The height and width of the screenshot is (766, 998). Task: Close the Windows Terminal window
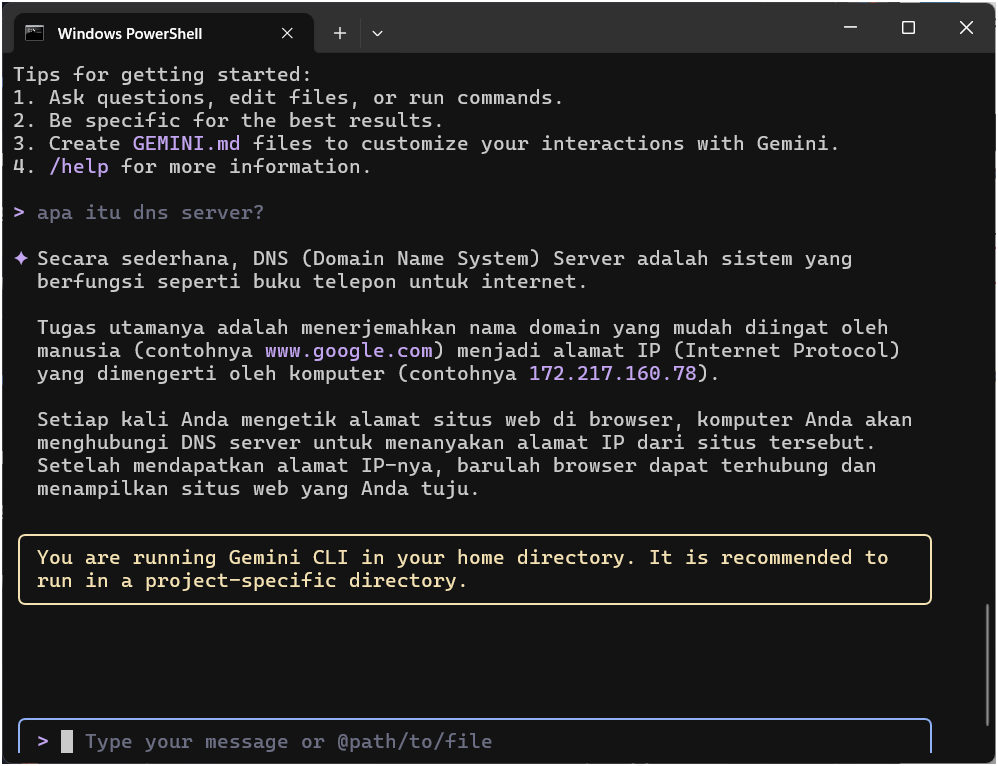pyautogui.click(x=966, y=28)
